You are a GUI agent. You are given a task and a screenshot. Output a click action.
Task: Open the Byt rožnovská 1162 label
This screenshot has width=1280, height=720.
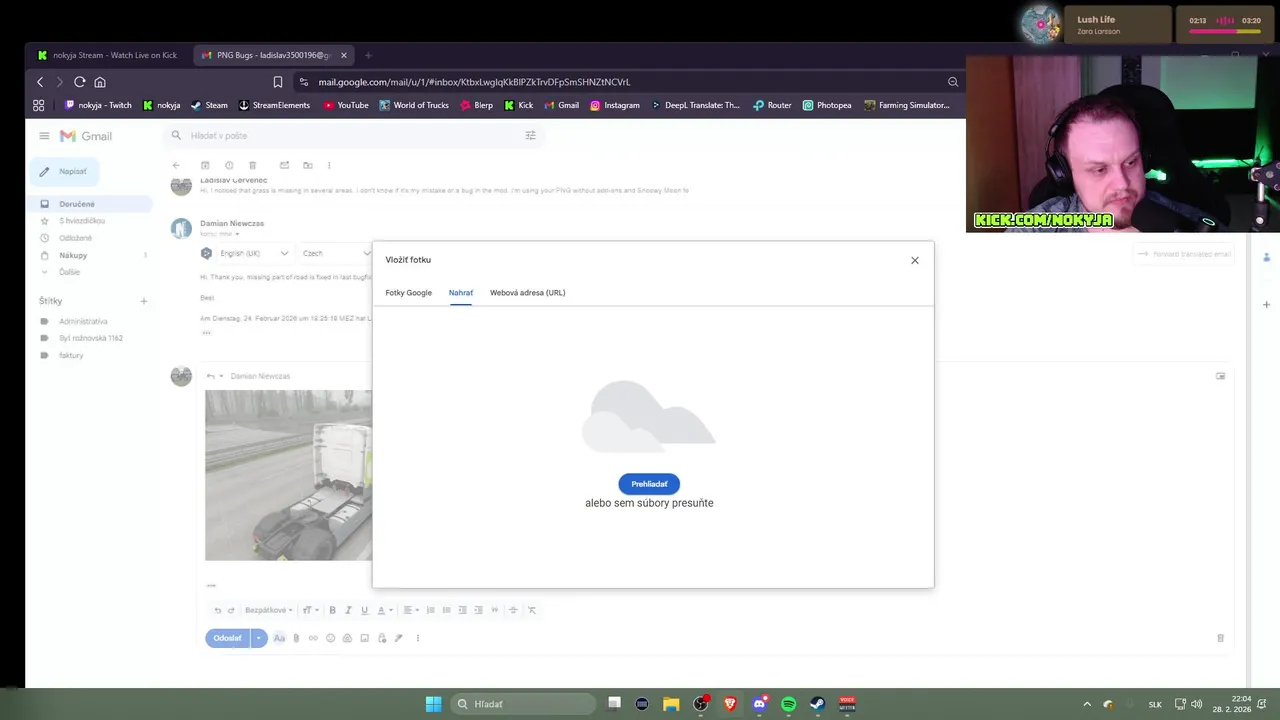tap(91, 338)
